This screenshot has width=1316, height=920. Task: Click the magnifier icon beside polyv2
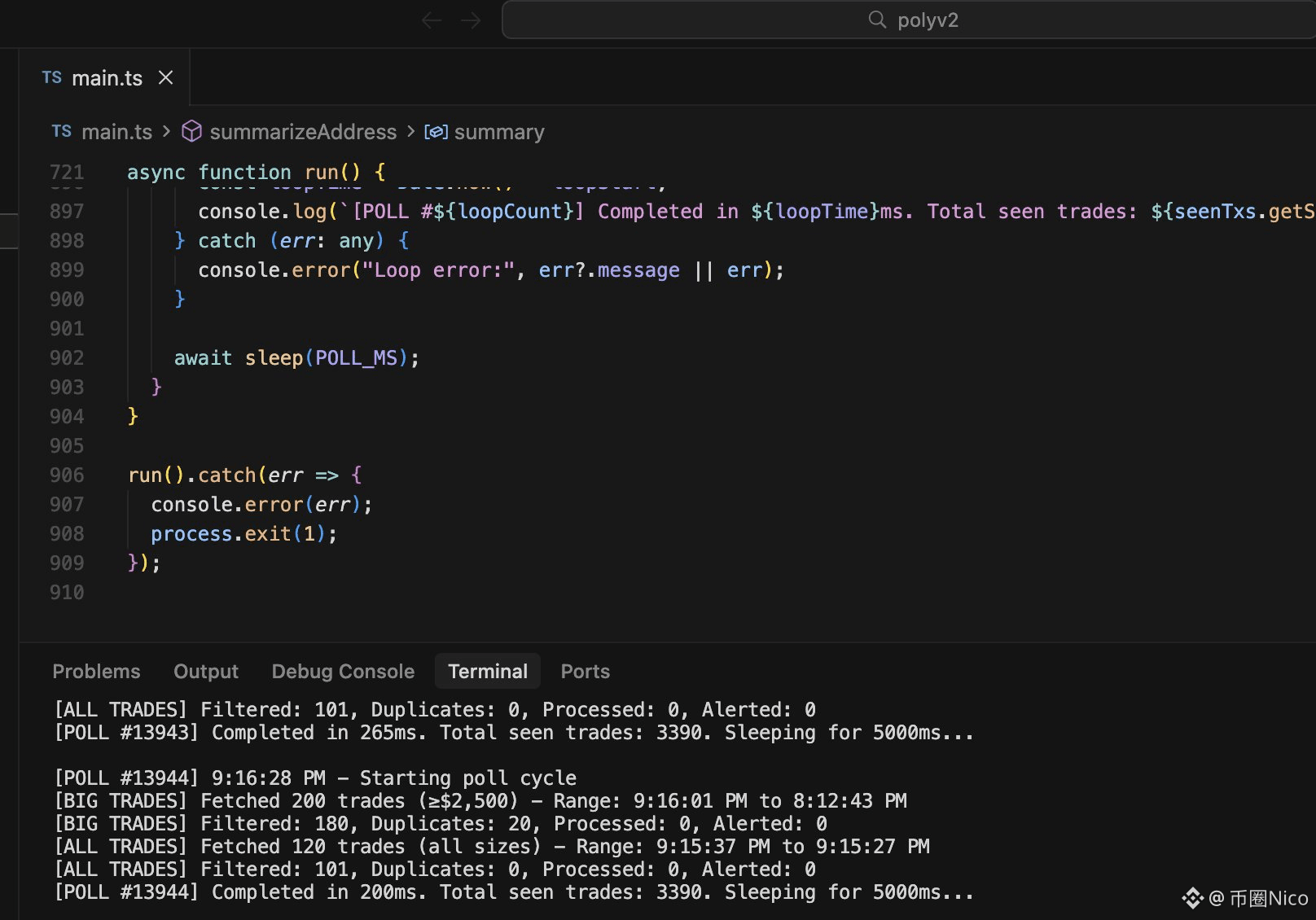pyautogui.click(x=876, y=20)
